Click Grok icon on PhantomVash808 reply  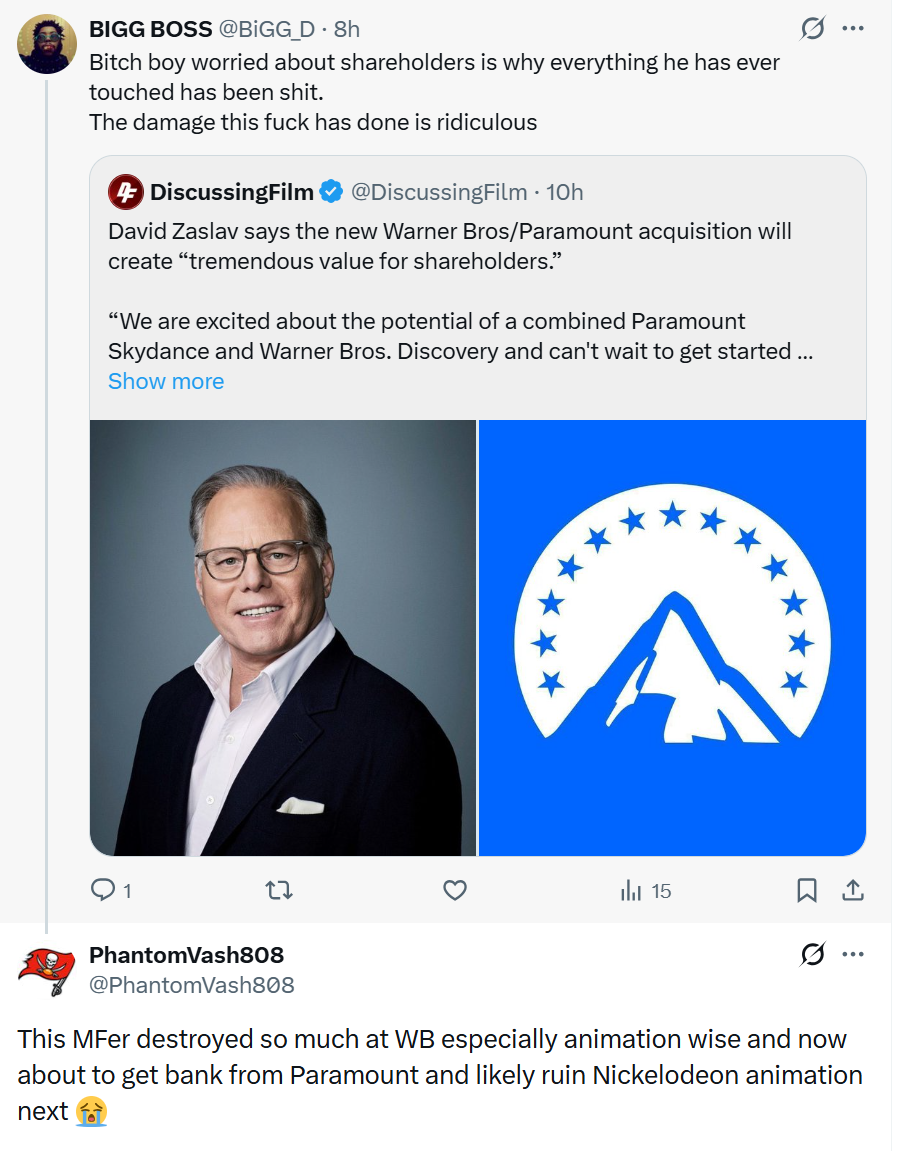click(x=812, y=954)
